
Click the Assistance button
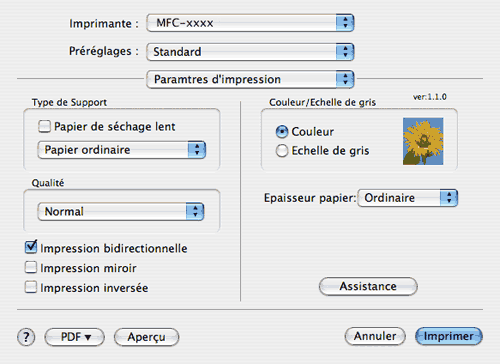point(368,286)
